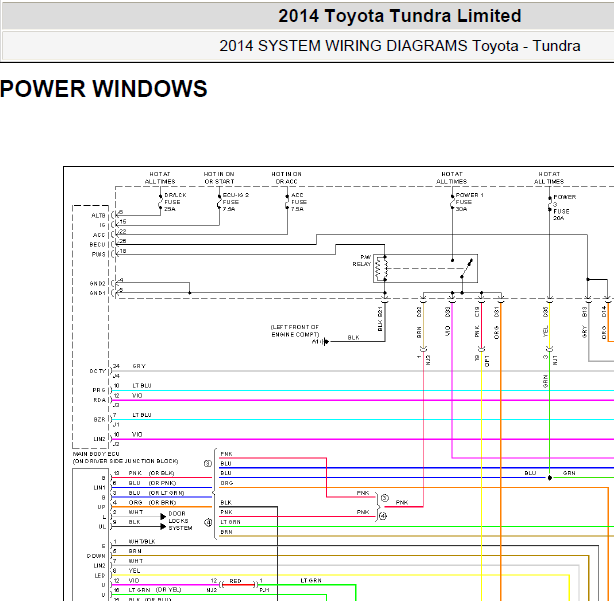
Task: Click '(LEFT FRONT OF ENGINE COMPT)' ground note
Action: click(295, 331)
